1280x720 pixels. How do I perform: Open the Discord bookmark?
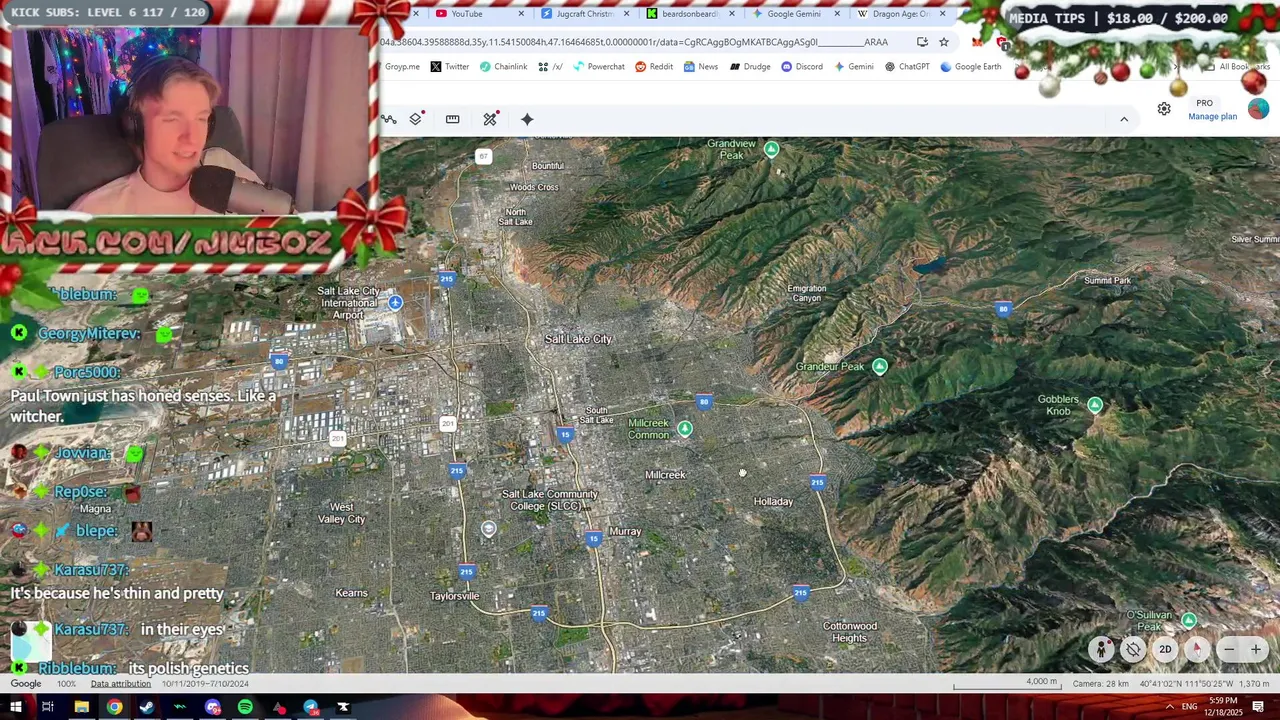click(802, 67)
